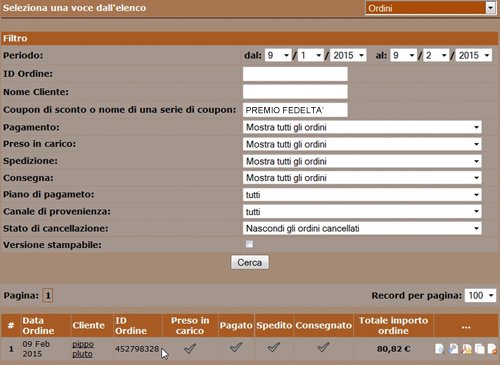Click the coupon field containing PREMIO FEDELTA'

point(295,110)
